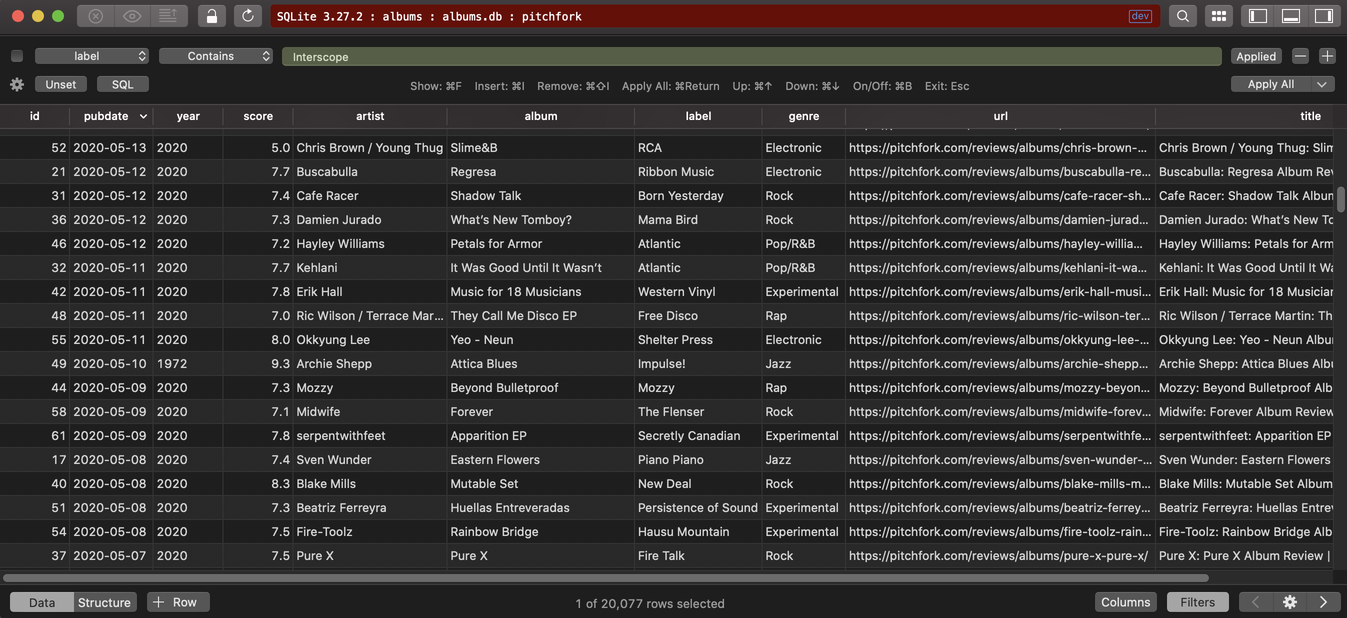Open the label column dropdown
Screen dimensions: 1347x618
(x=92, y=56)
